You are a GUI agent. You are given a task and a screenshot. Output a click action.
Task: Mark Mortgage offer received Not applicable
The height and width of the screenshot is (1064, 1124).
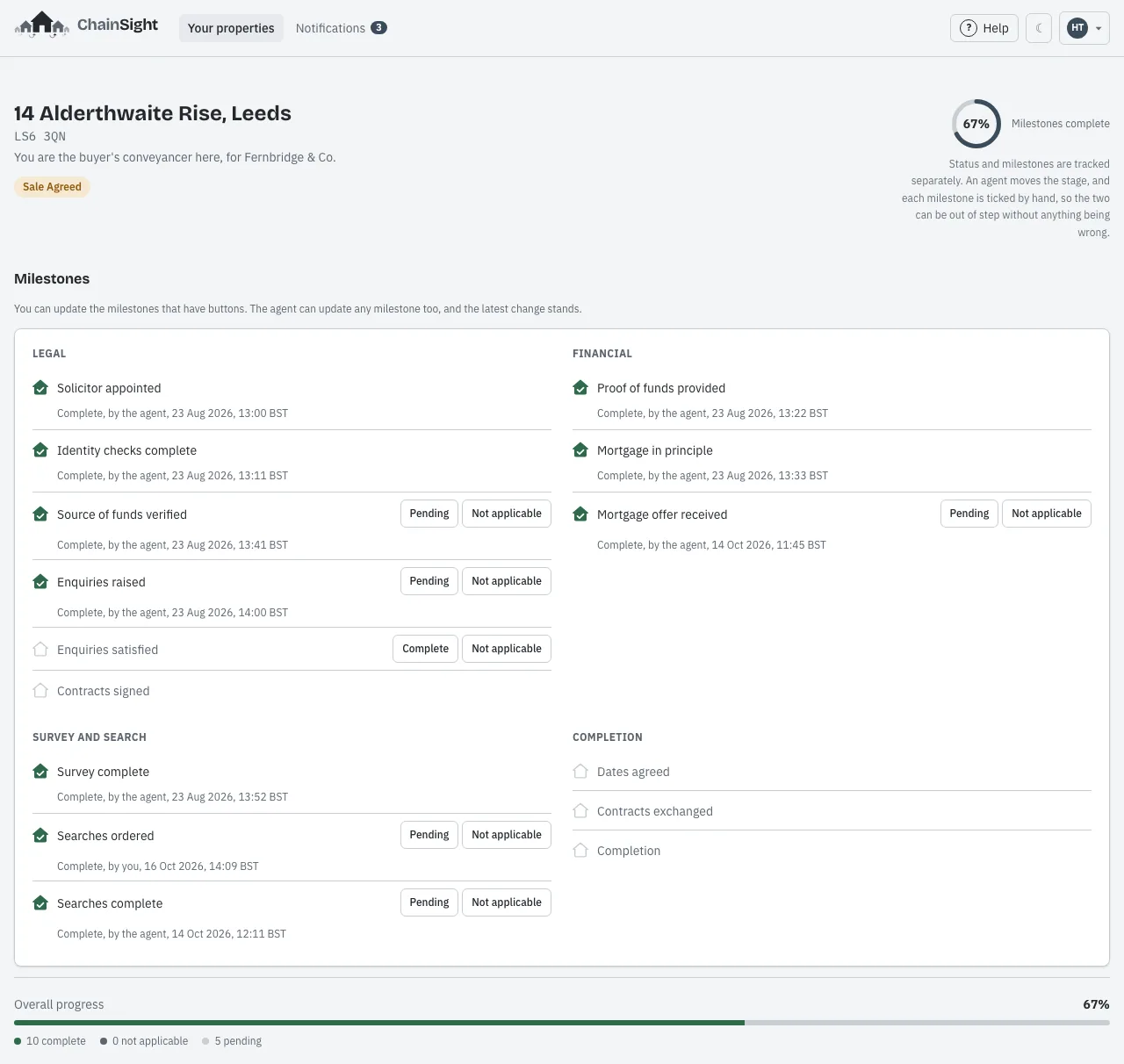(1047, 514)
